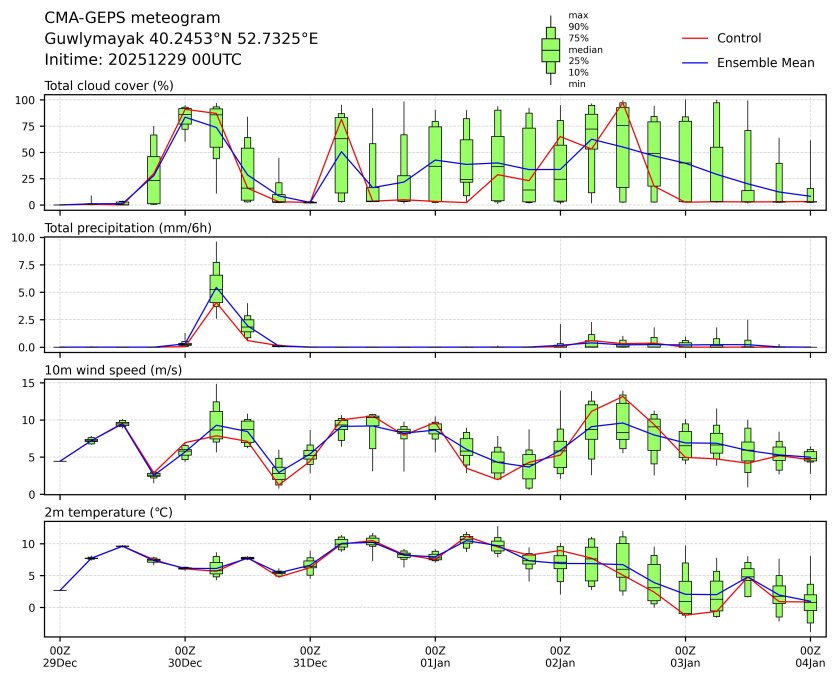The width and height of the screenshot is (837, 680).
Task: Click the red Control legend line
Action: [694, 38]
